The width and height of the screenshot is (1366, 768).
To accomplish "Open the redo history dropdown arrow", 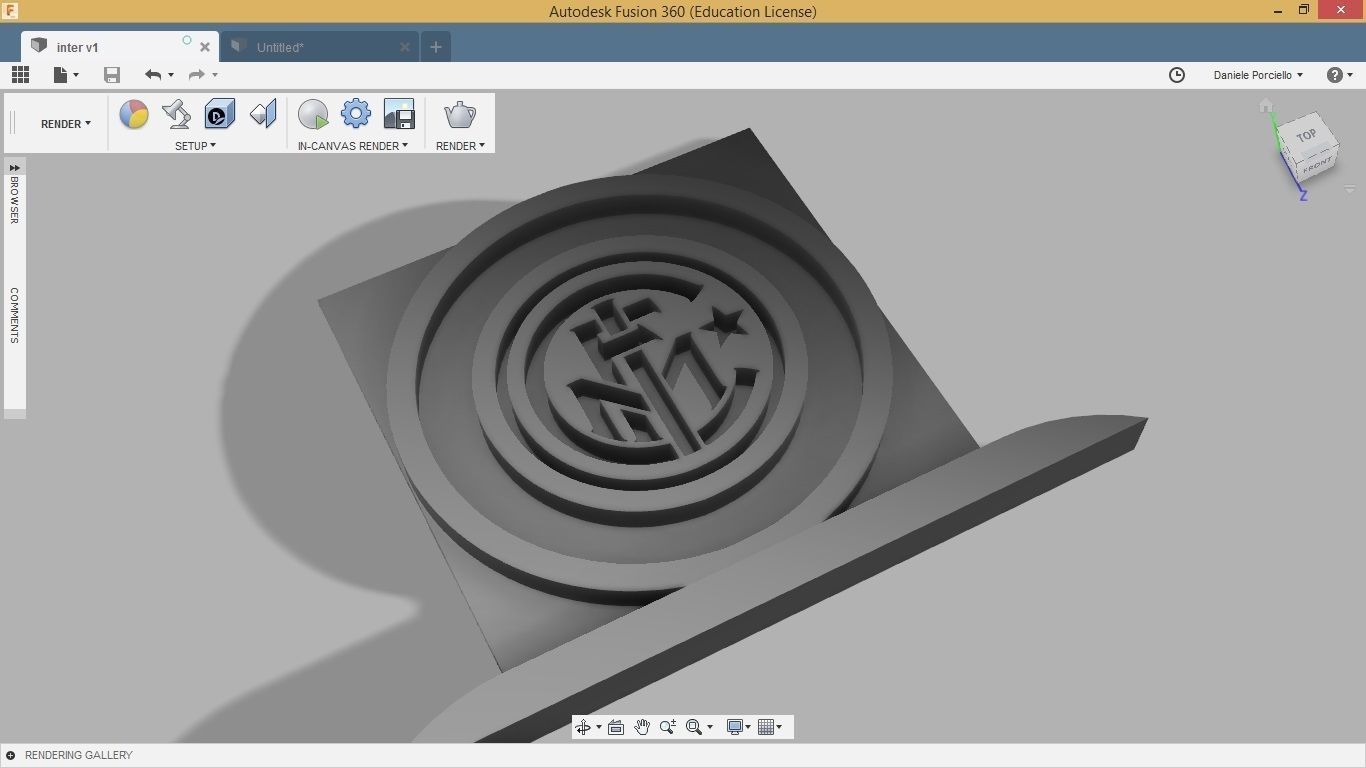I will pyautogui.click(x=215, y=75).
